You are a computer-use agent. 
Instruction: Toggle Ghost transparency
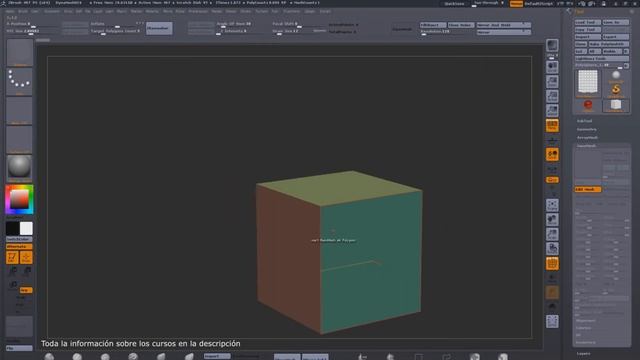click(552, 292)
